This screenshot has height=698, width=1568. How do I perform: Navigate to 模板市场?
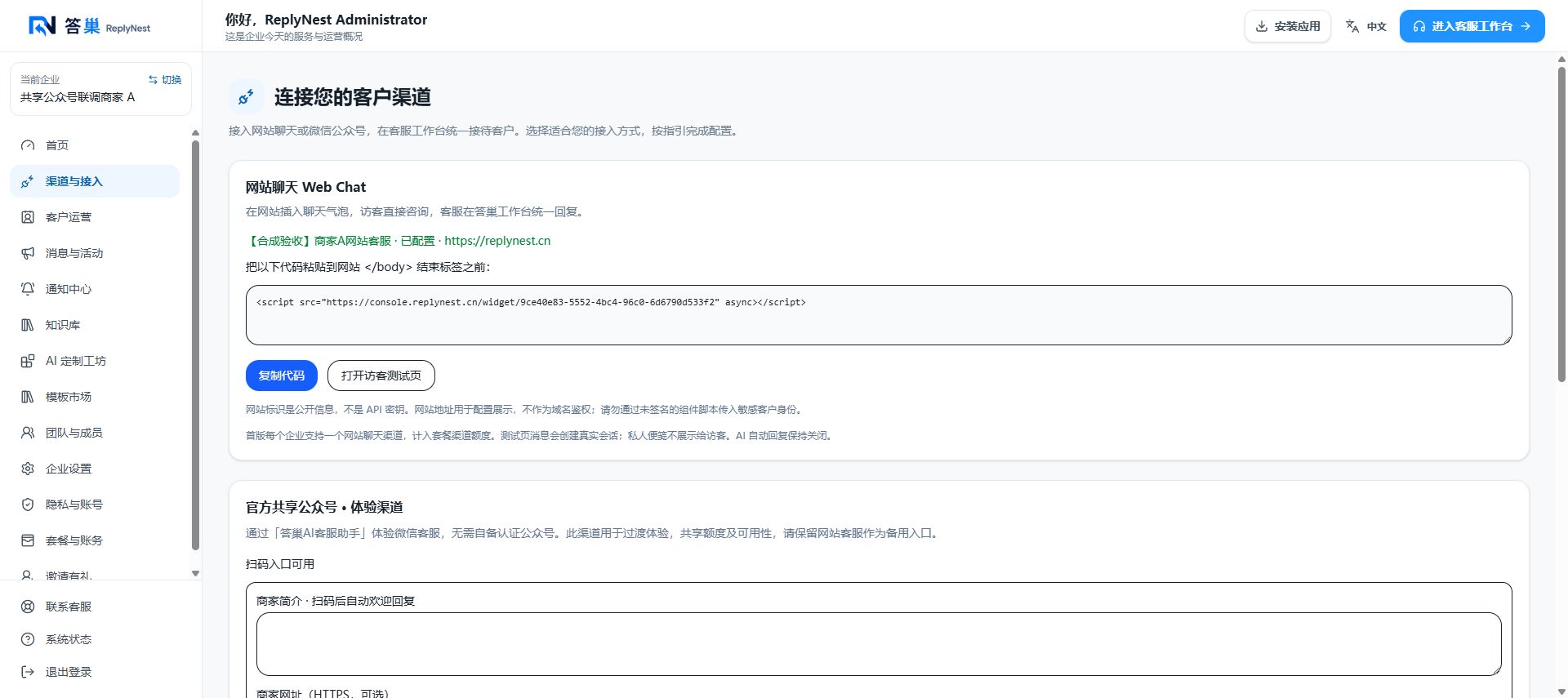(x=95, y=397)
